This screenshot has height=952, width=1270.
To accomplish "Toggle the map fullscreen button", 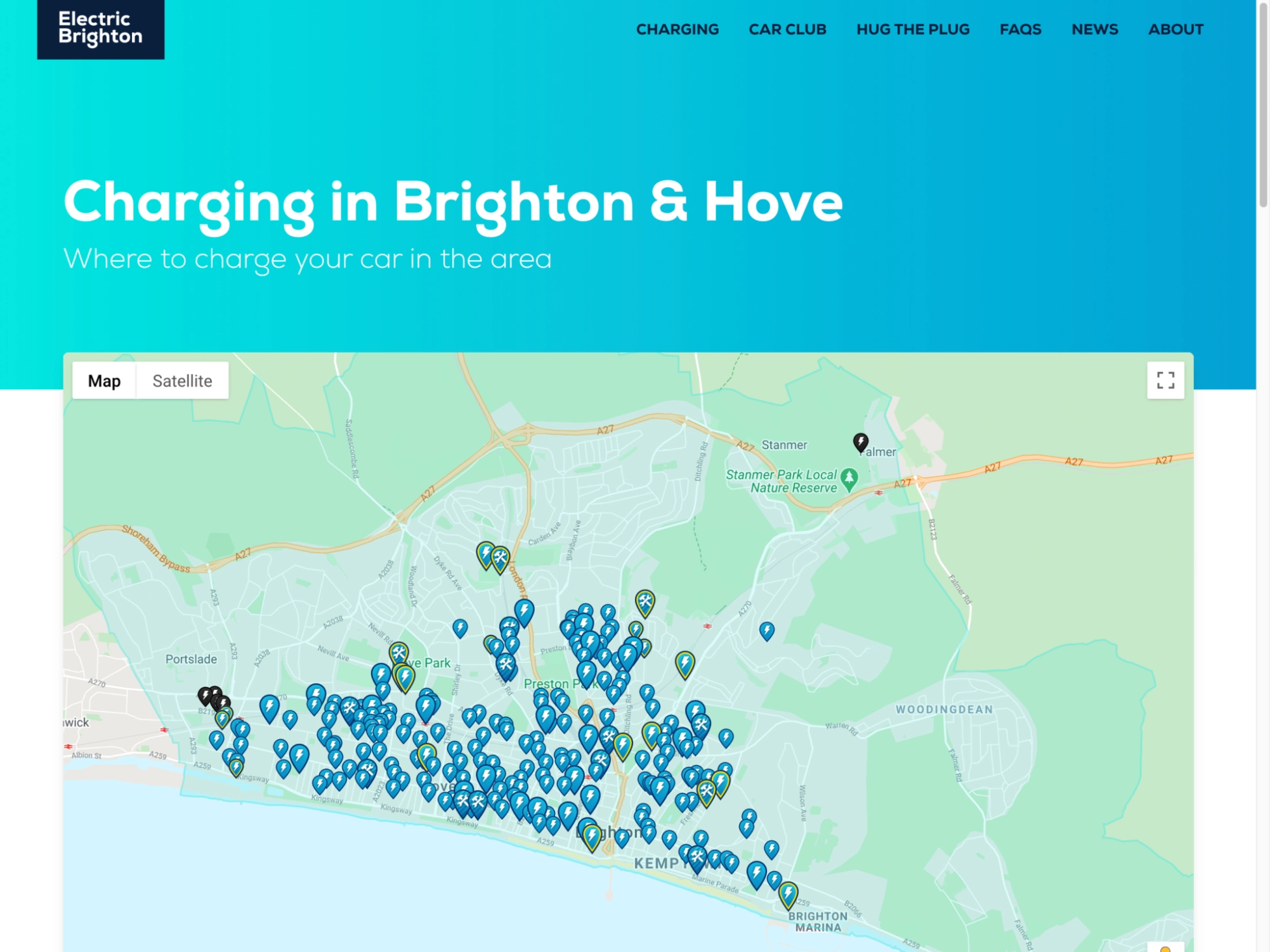I will [x=1165, y=380].
